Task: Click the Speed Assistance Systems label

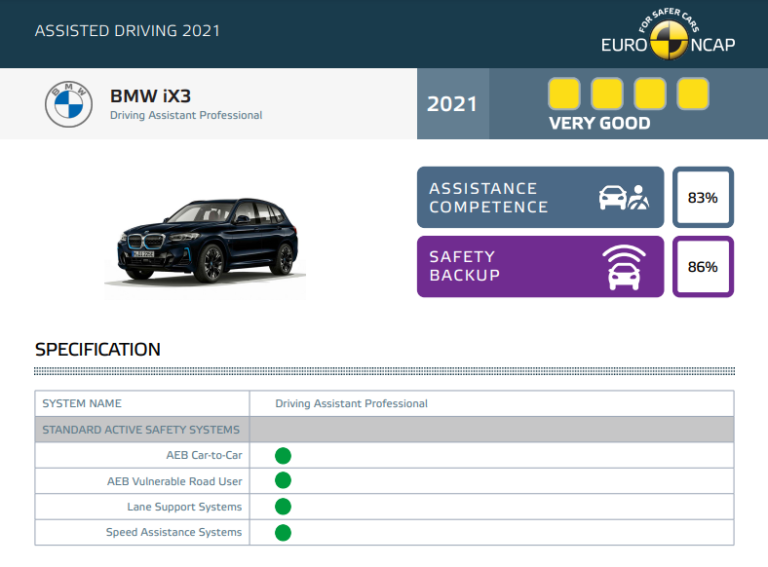Action: pos(174,532)
